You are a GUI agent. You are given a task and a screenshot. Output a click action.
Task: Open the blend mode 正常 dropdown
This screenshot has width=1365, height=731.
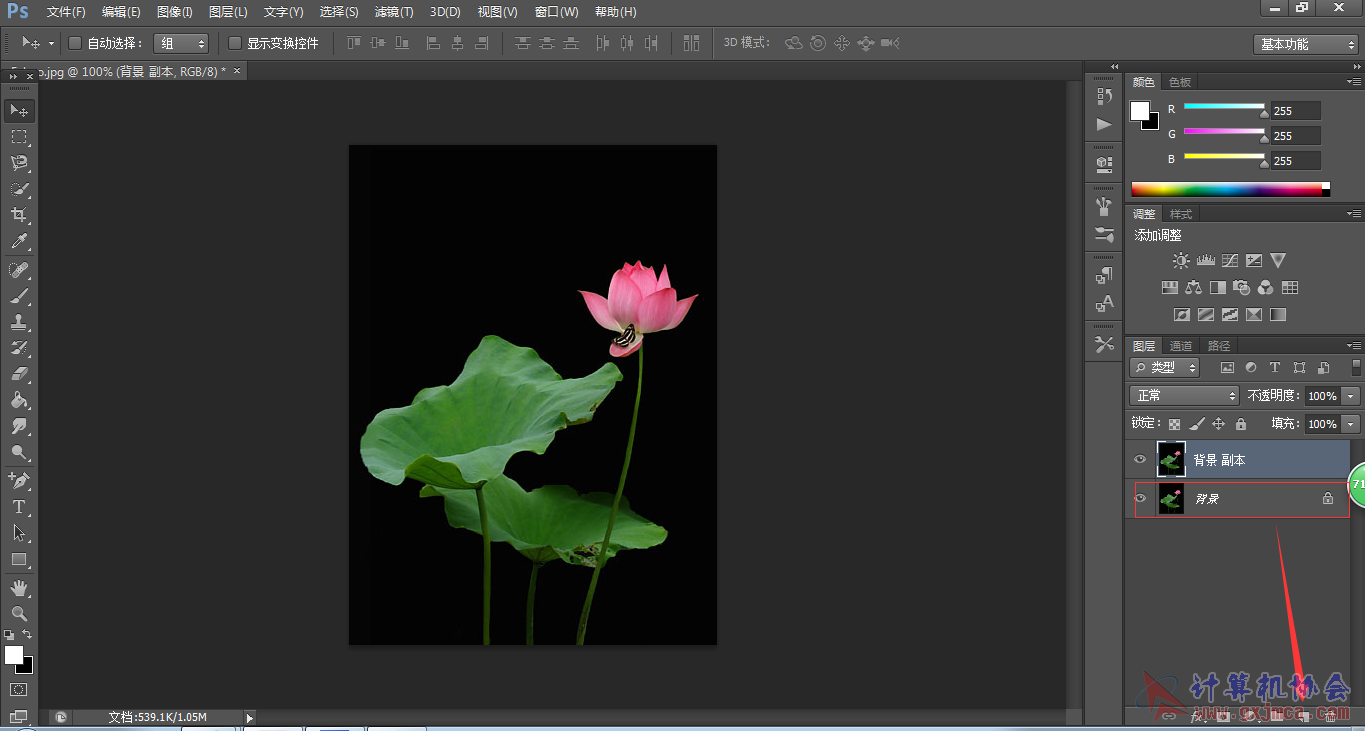pyautogui.click(x=1184, y=396)
